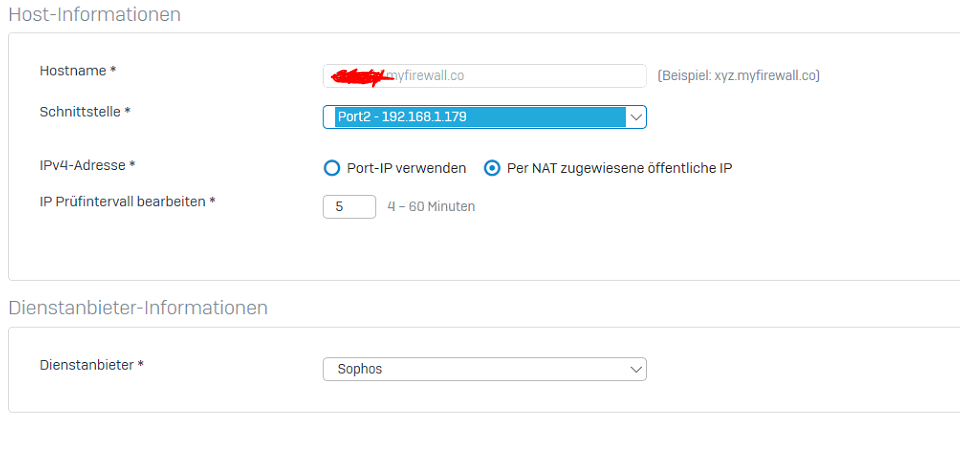
Task: Click the Hostname input field
Action: (520, 76)
